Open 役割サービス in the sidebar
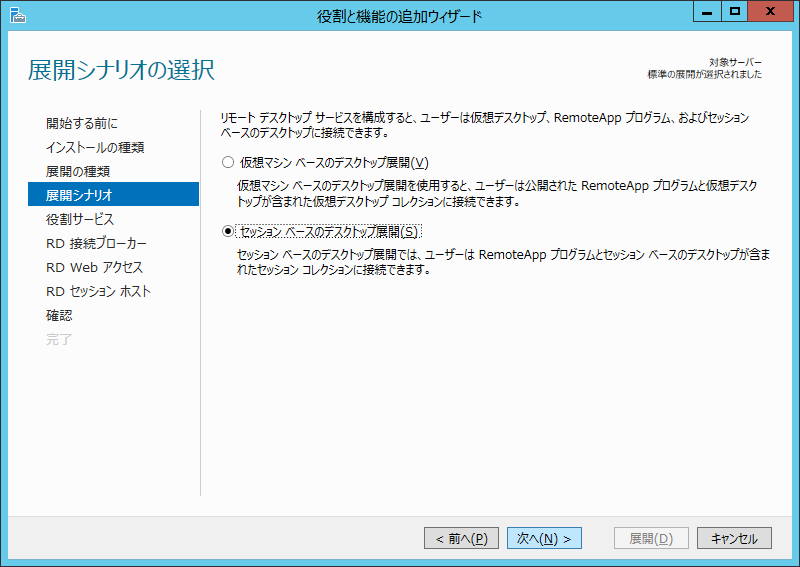The width and height of the screenshot is (800, 567). [x=80, y=219]
